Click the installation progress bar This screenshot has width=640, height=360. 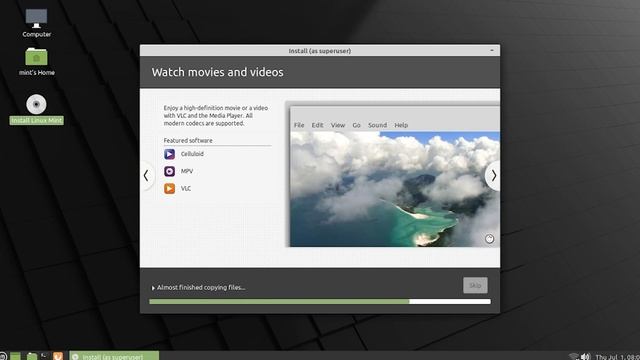point(320,302)
